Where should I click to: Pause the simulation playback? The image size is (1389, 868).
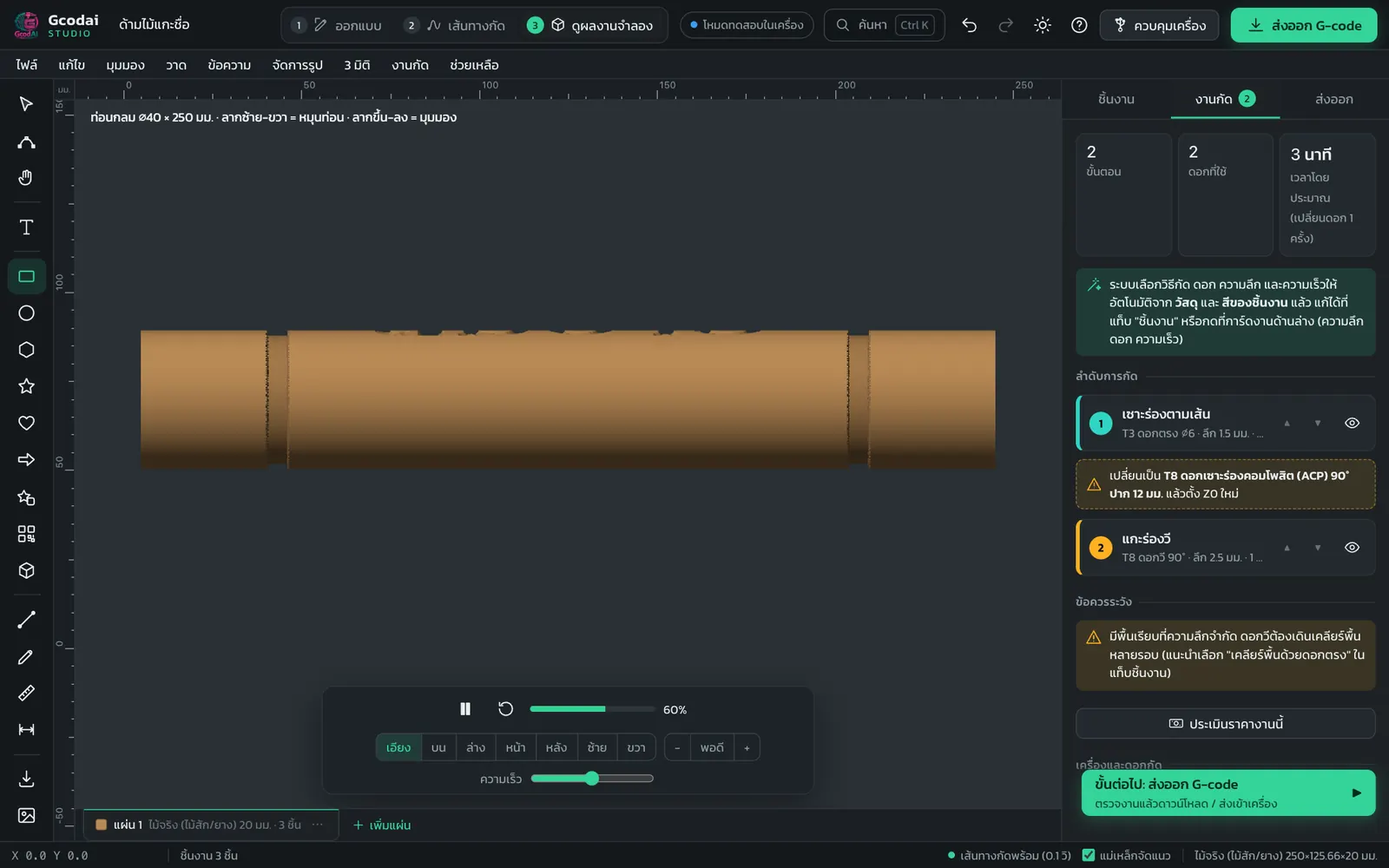[465, 709]
